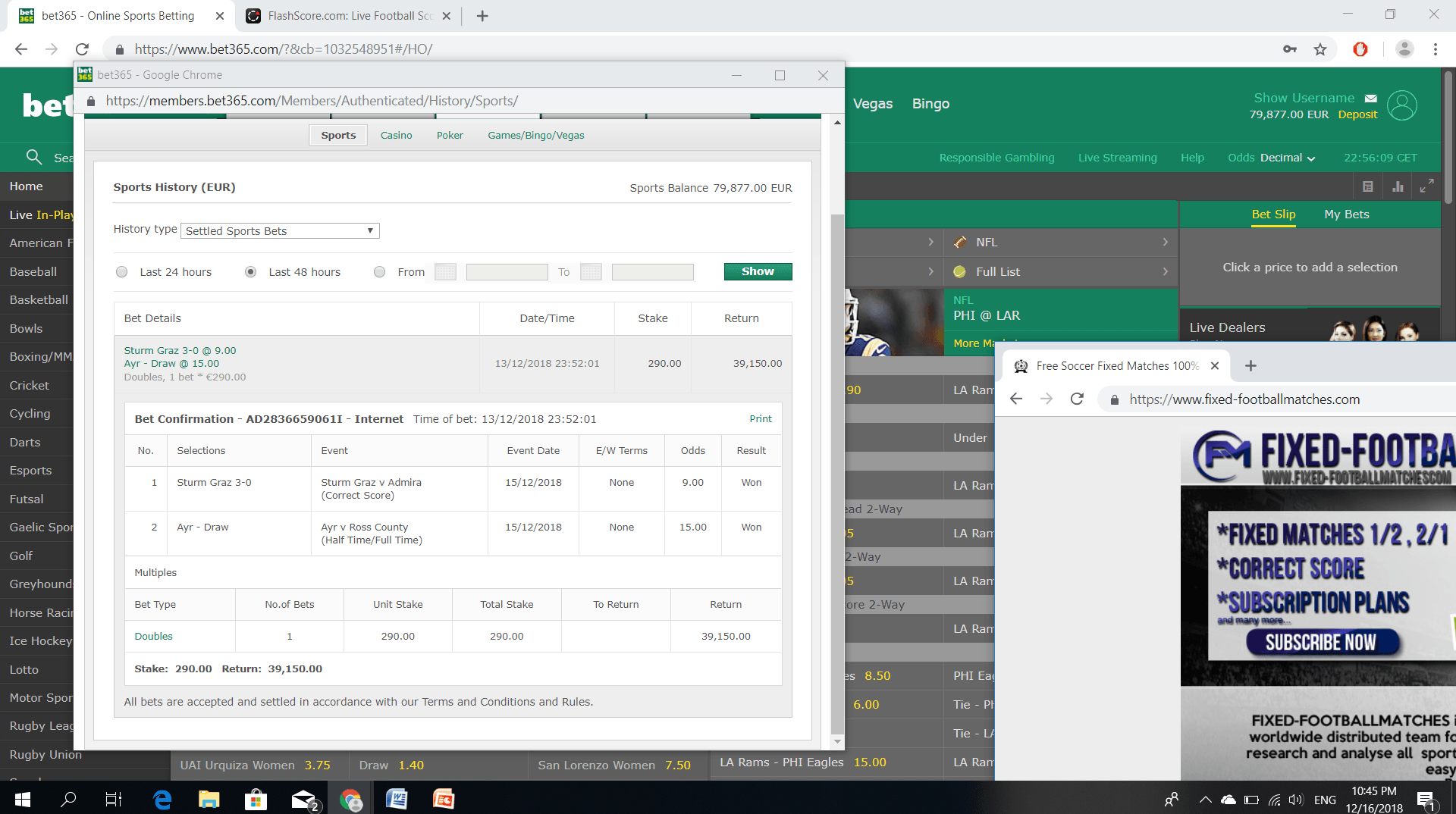1456x814 pixels.
Task: Open the Doubles bet type link
Action: [153, 637]
